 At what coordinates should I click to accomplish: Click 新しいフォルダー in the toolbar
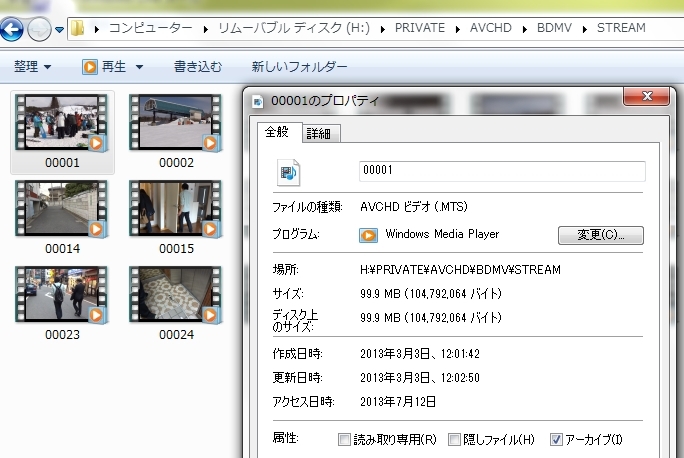[299, 67]
